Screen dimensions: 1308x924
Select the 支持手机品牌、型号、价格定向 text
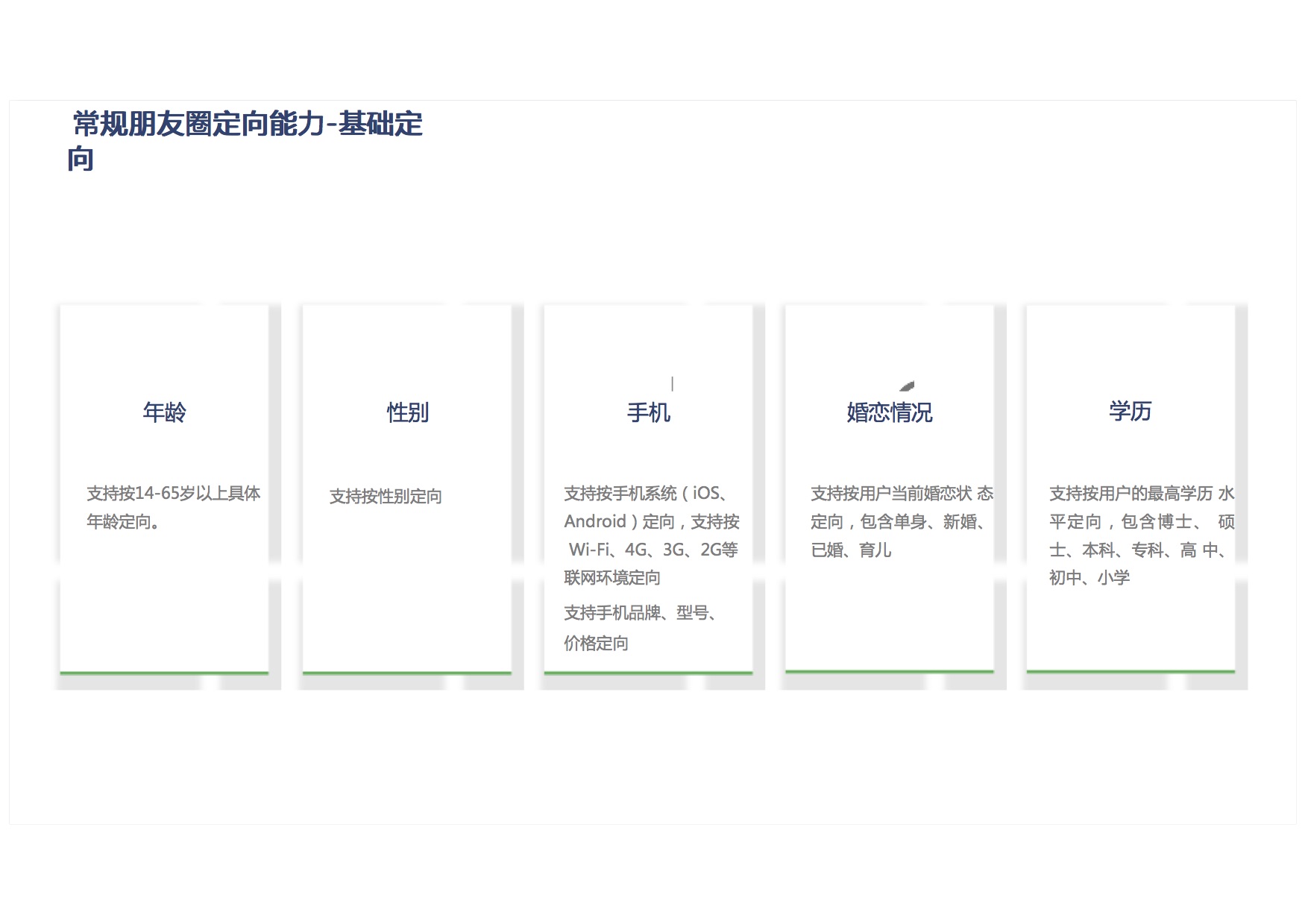pyautogui.click(x=640, y=627)
